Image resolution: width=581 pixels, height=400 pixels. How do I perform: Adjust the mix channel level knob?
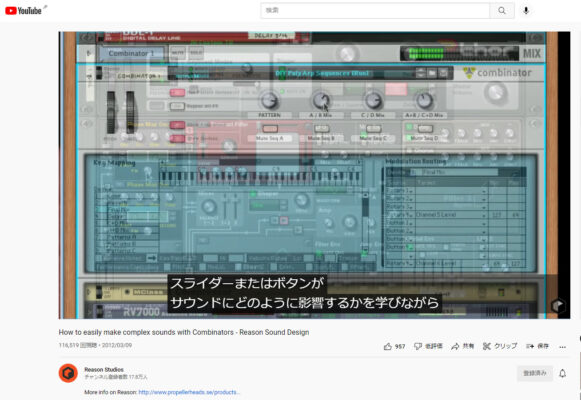(x=347, y=54)
